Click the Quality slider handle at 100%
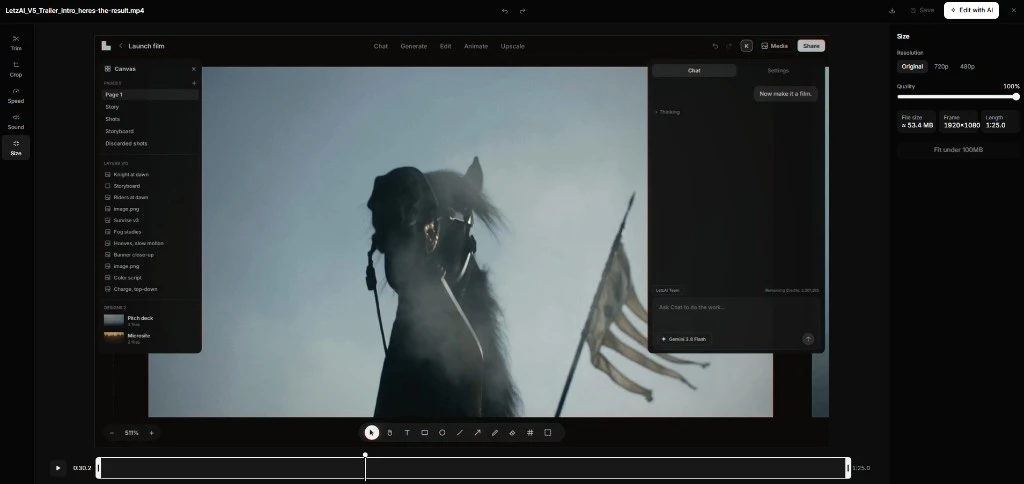Screen dimensions: 1024x484 pos(1016,97)
